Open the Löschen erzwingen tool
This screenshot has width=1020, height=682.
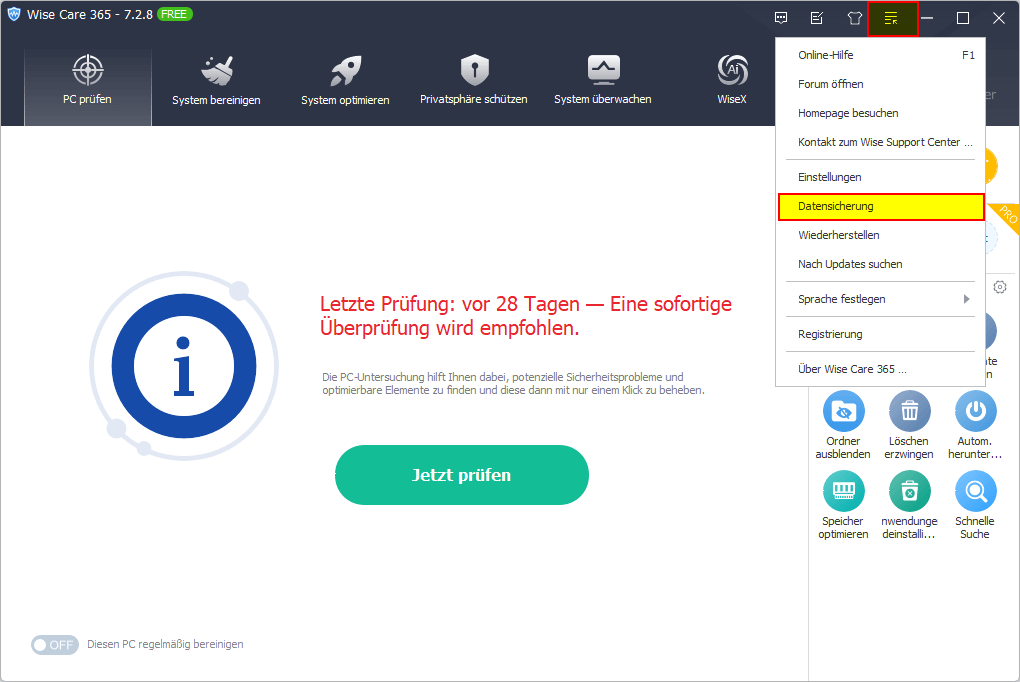[x=909, y=426]
